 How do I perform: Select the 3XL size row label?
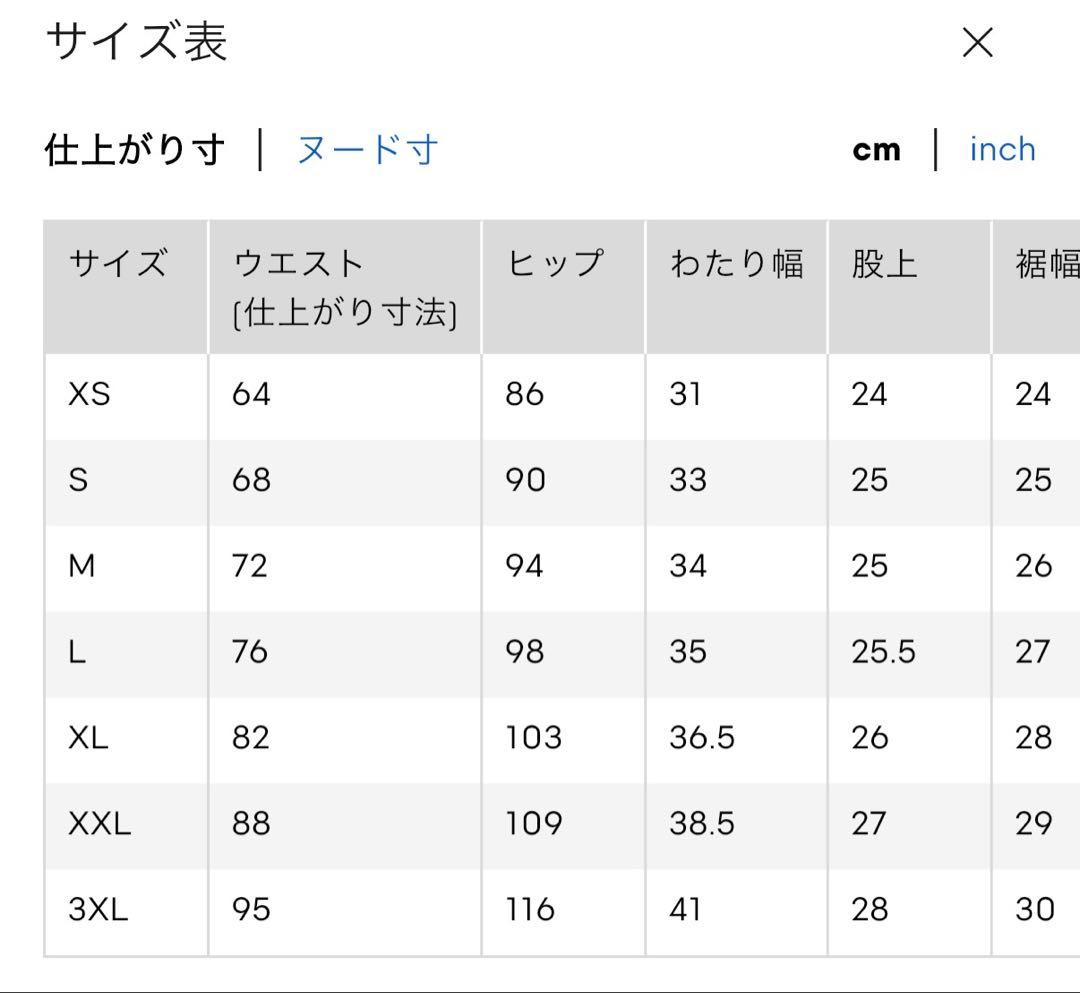pos(98,909)
